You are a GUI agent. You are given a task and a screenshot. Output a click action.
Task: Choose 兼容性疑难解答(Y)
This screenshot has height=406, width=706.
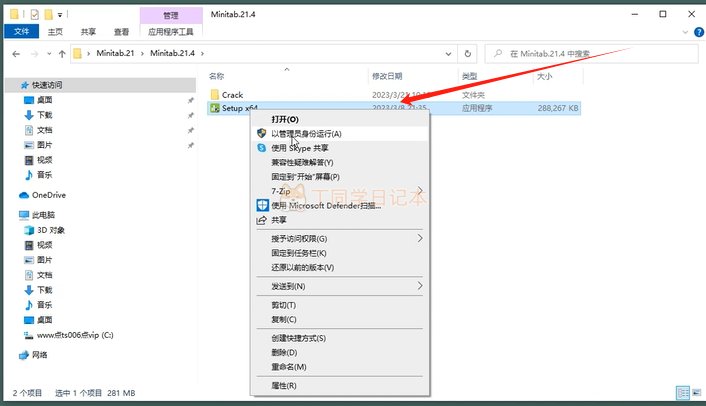[x=339, y=162]
